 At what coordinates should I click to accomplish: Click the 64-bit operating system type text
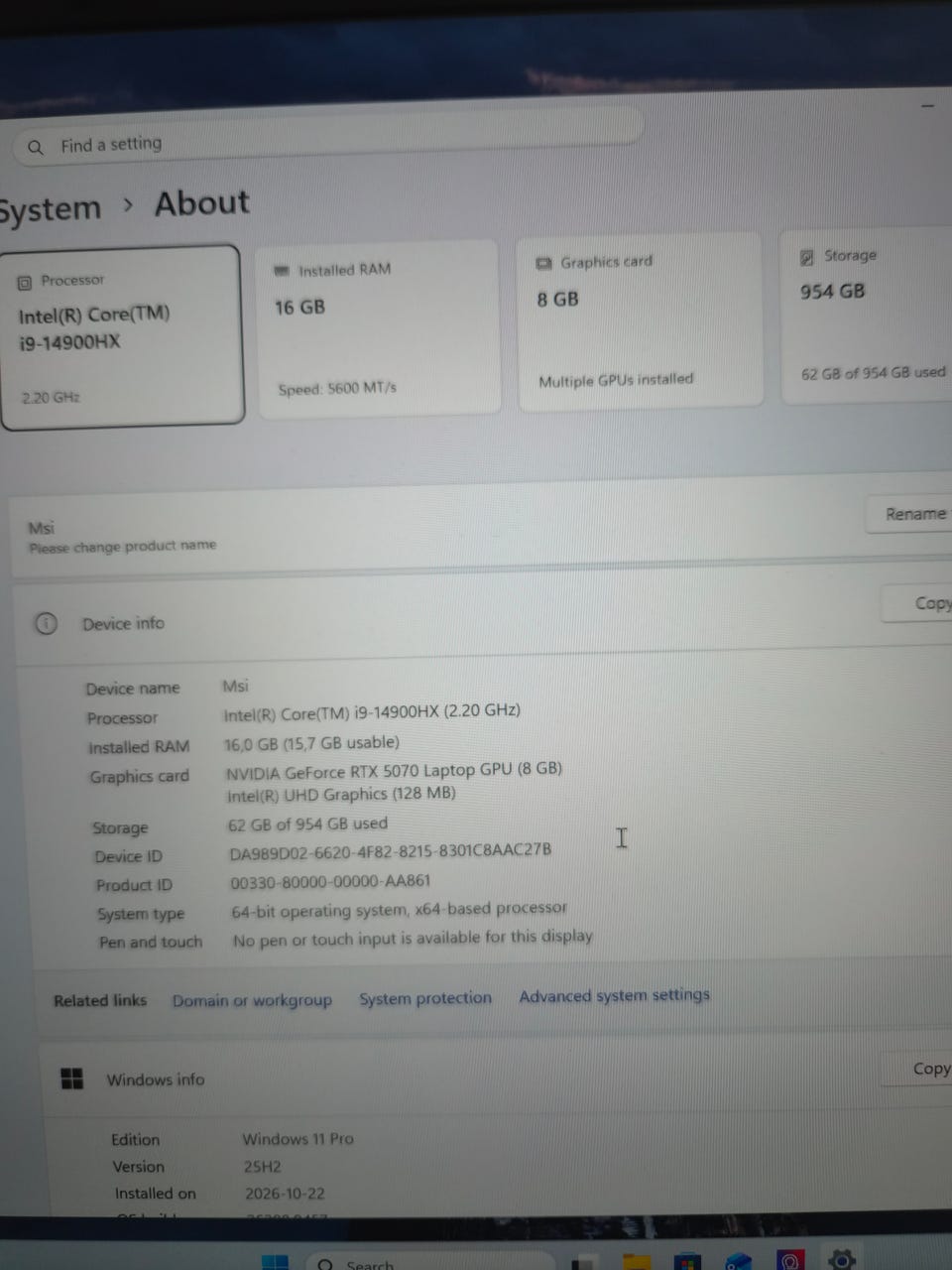coord(399,910)
